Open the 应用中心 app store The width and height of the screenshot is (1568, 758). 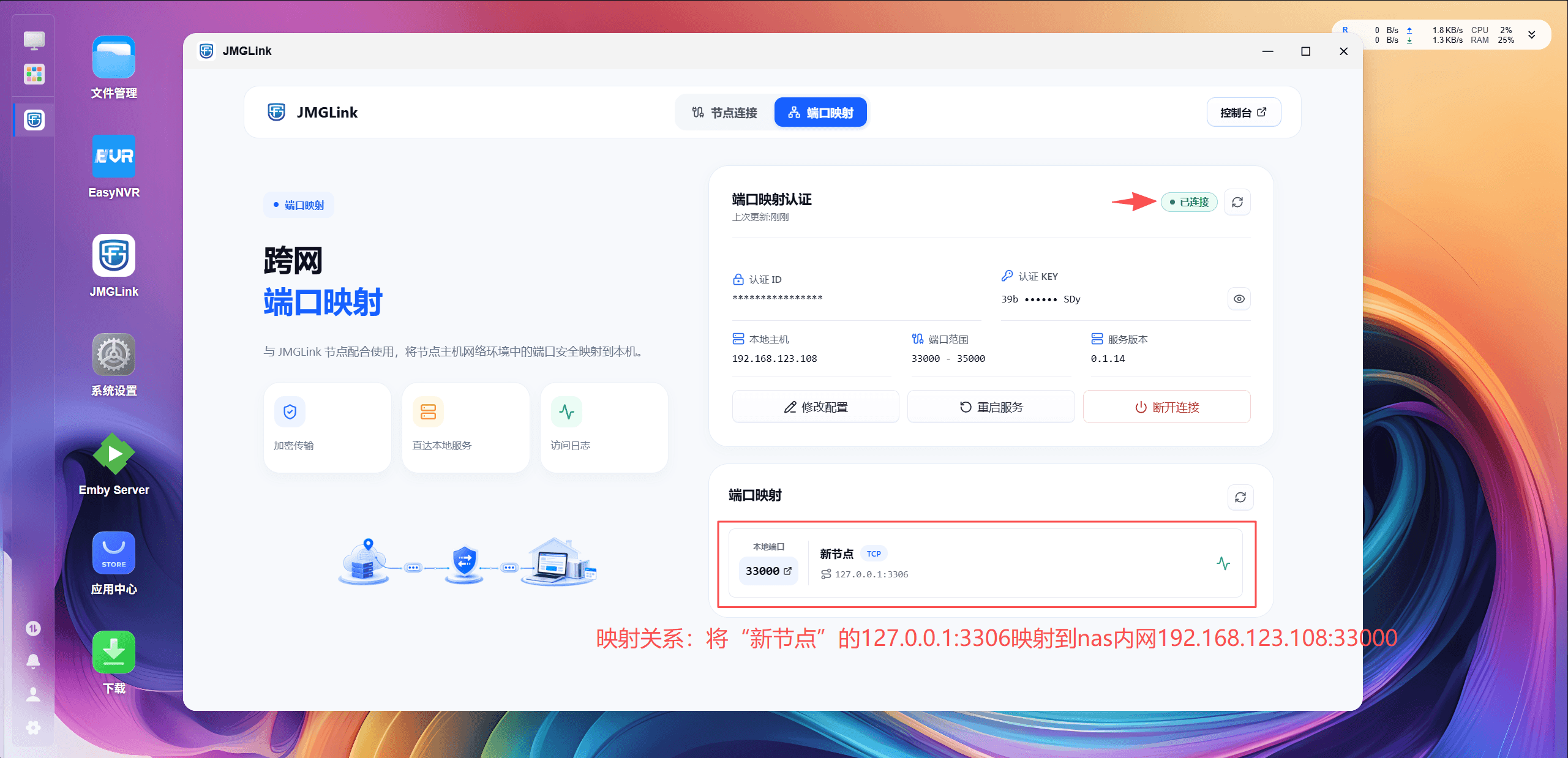coord(114,553)
